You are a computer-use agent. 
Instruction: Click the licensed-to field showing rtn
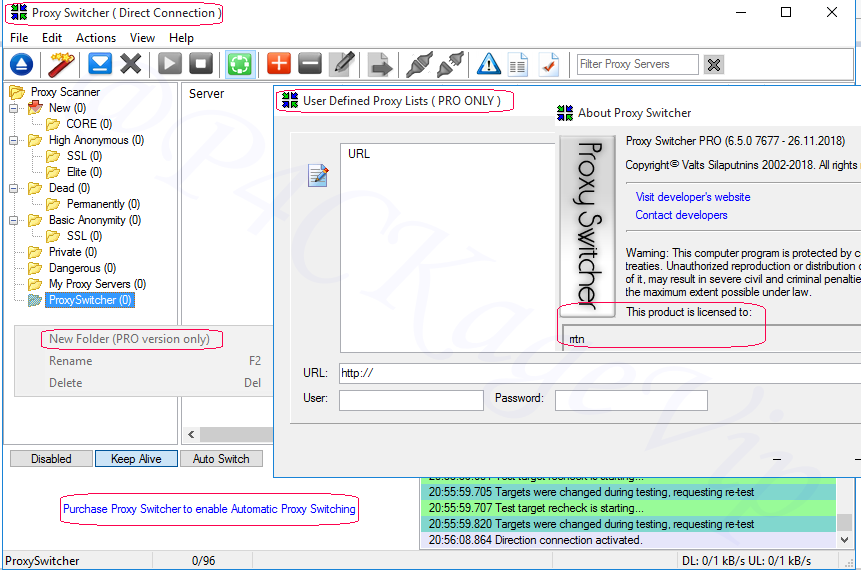pos(712,338)
